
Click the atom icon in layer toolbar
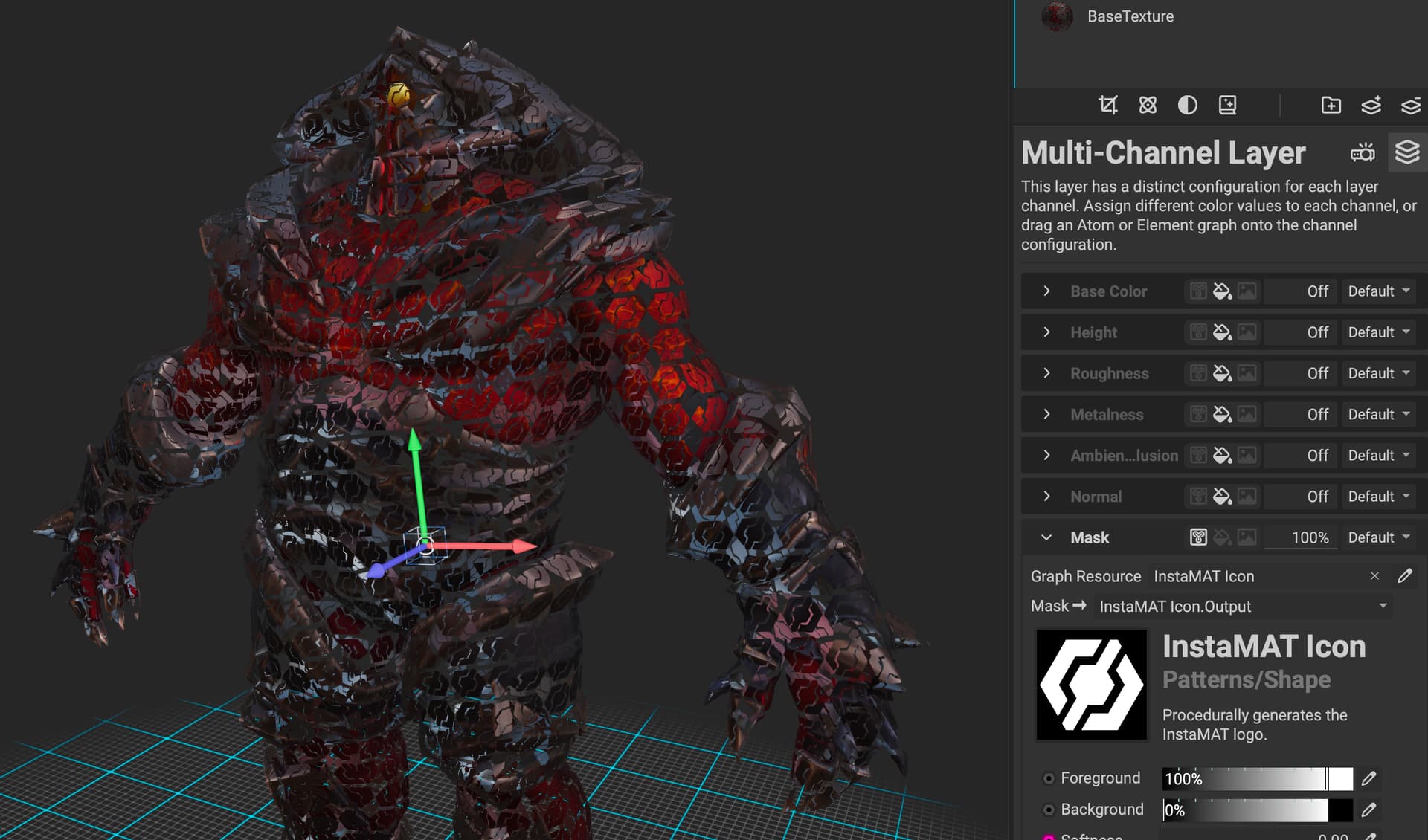coord(1148,105)
